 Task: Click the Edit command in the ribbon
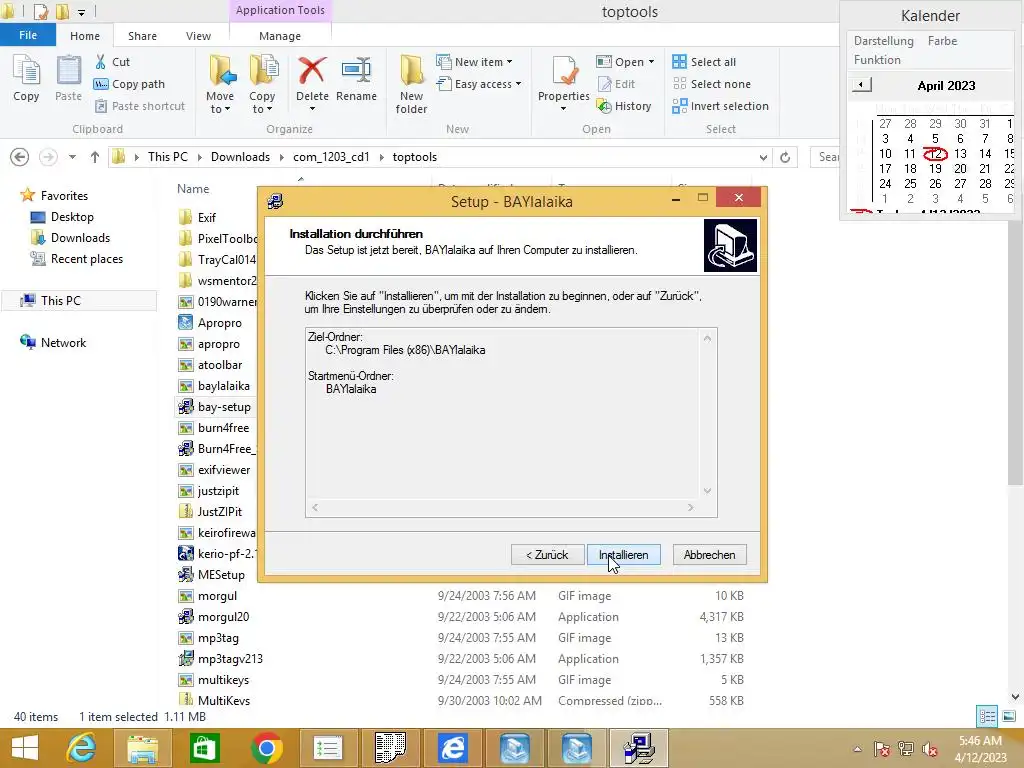[616, 84]
